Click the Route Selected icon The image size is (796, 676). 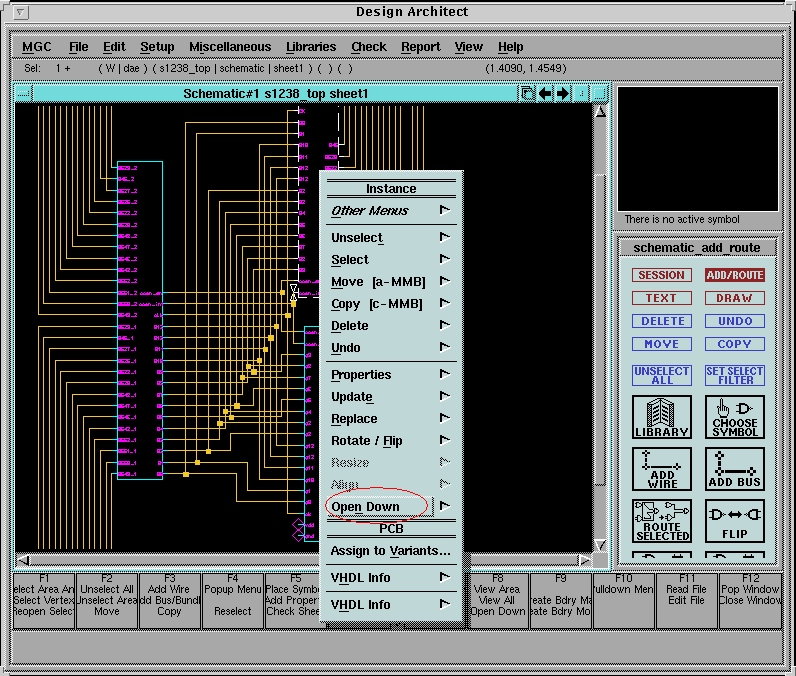coord(662,520)
